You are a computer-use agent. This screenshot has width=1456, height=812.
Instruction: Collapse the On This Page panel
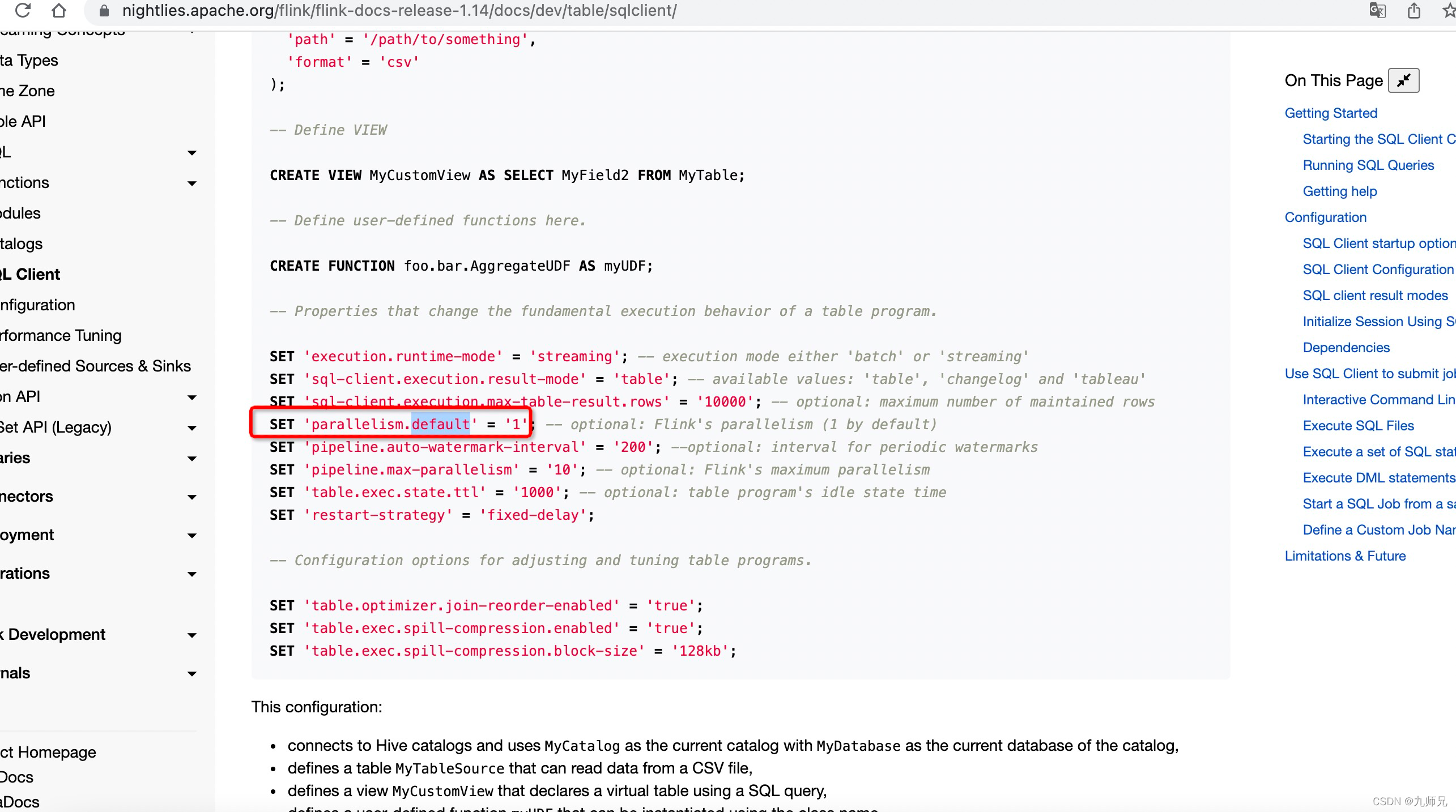(x=1403, y=80)
